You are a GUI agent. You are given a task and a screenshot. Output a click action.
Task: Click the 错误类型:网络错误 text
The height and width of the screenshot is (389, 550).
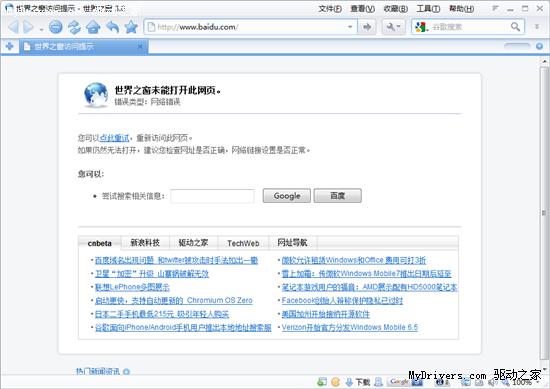click(147, 102)
